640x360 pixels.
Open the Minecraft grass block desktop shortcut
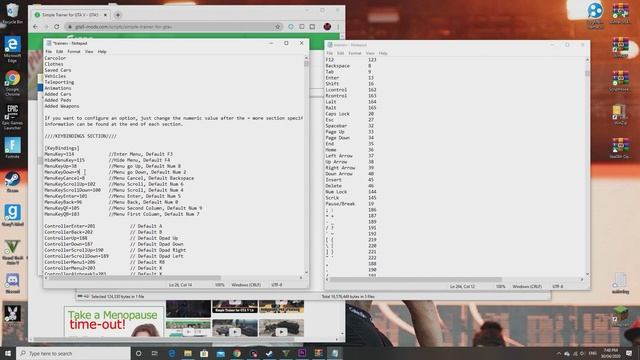point(620,317)
